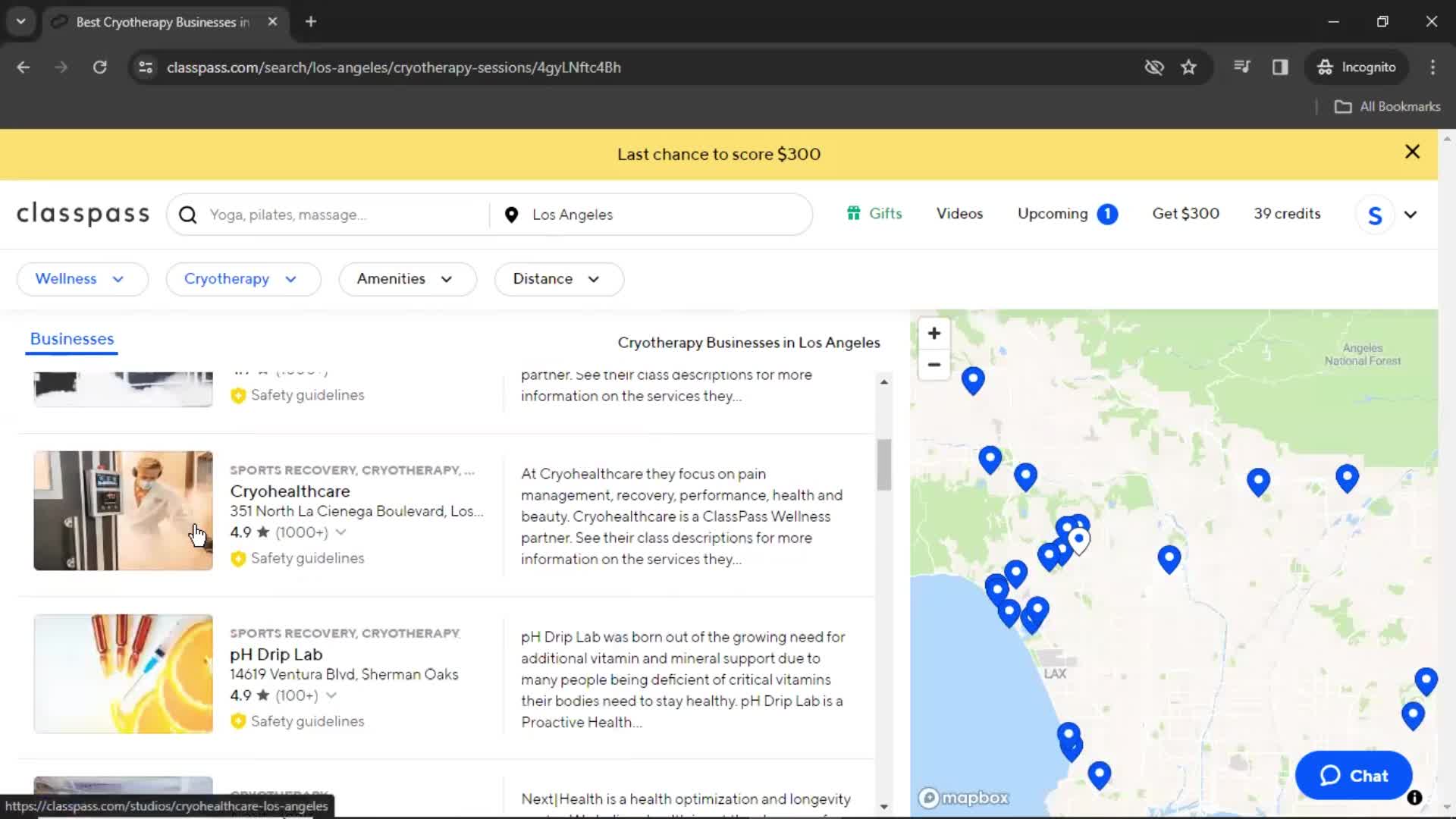Click the third-party cookies blocked eye icon
Screen dimensions: 1456x819
click(1154, 67)
